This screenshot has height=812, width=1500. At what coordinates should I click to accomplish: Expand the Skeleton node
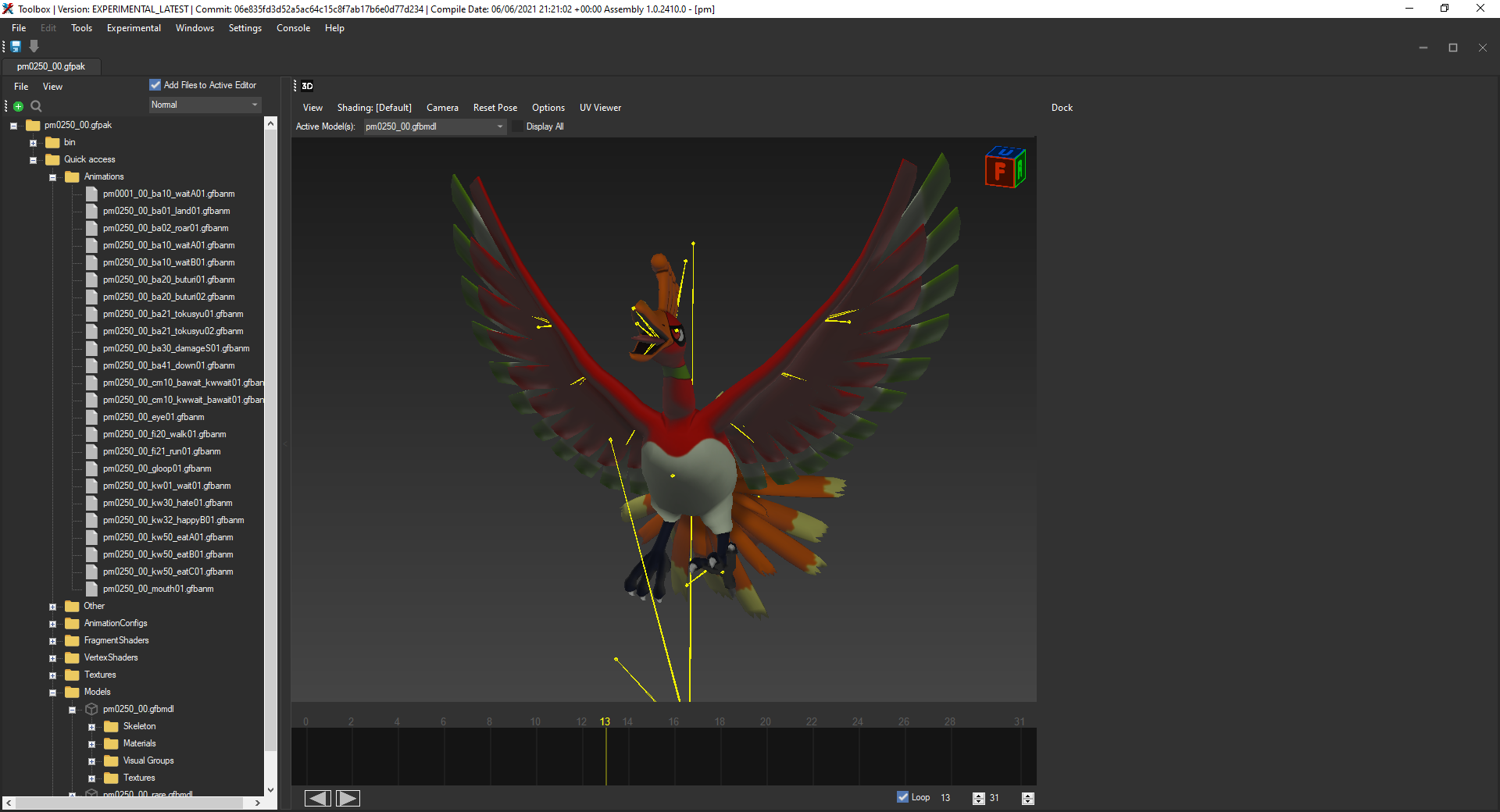(x=91, y=727)
